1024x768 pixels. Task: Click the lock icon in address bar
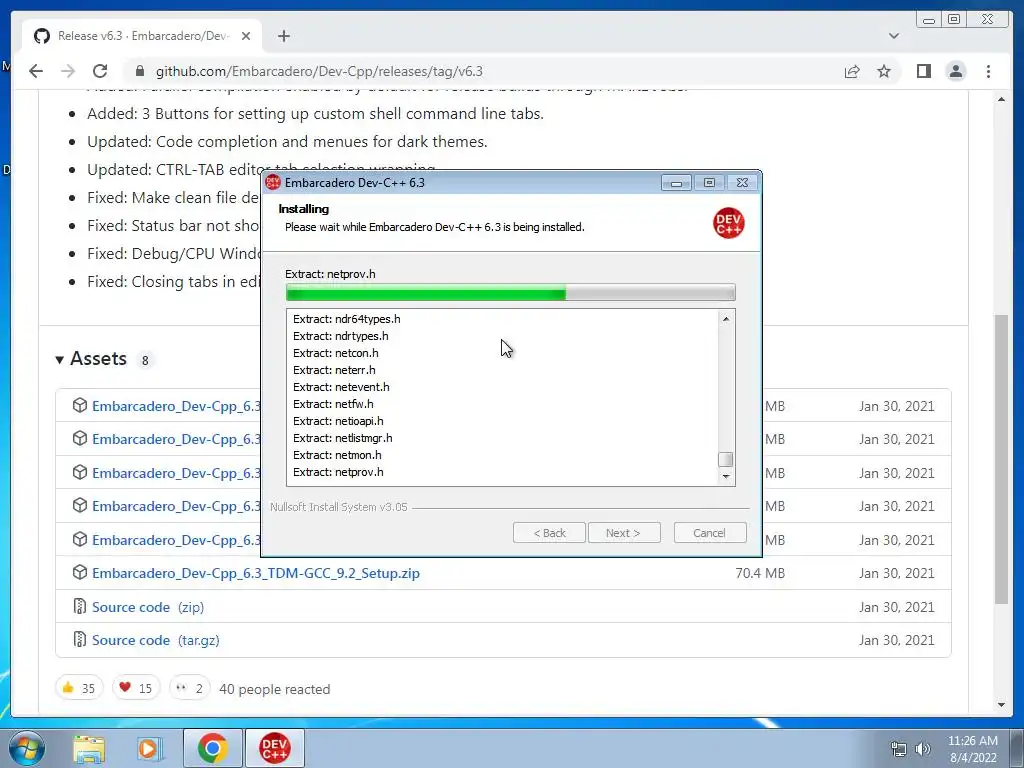(138, 71)
